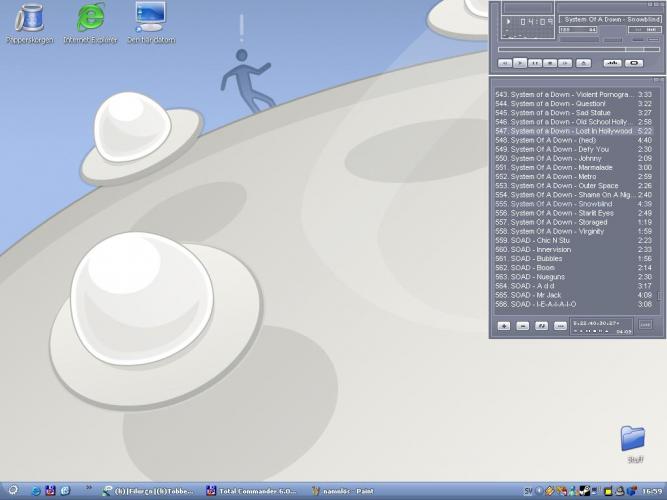Click the playlist list options button
The image size is (667, 500).
point(645,325)
